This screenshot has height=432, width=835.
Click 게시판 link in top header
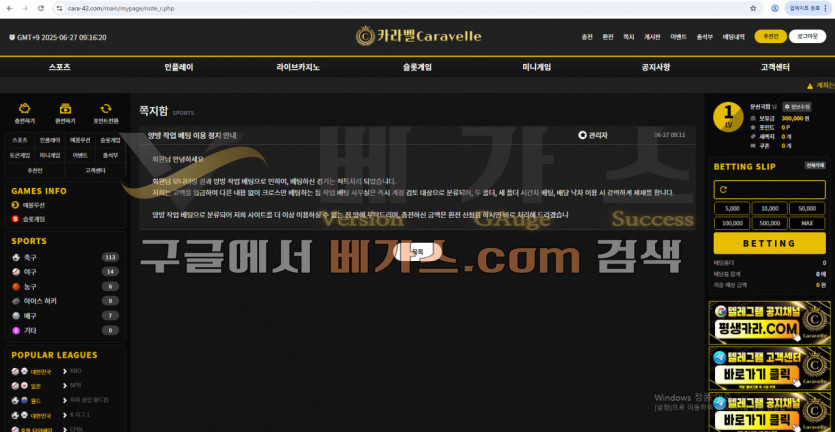pos(652,37)
